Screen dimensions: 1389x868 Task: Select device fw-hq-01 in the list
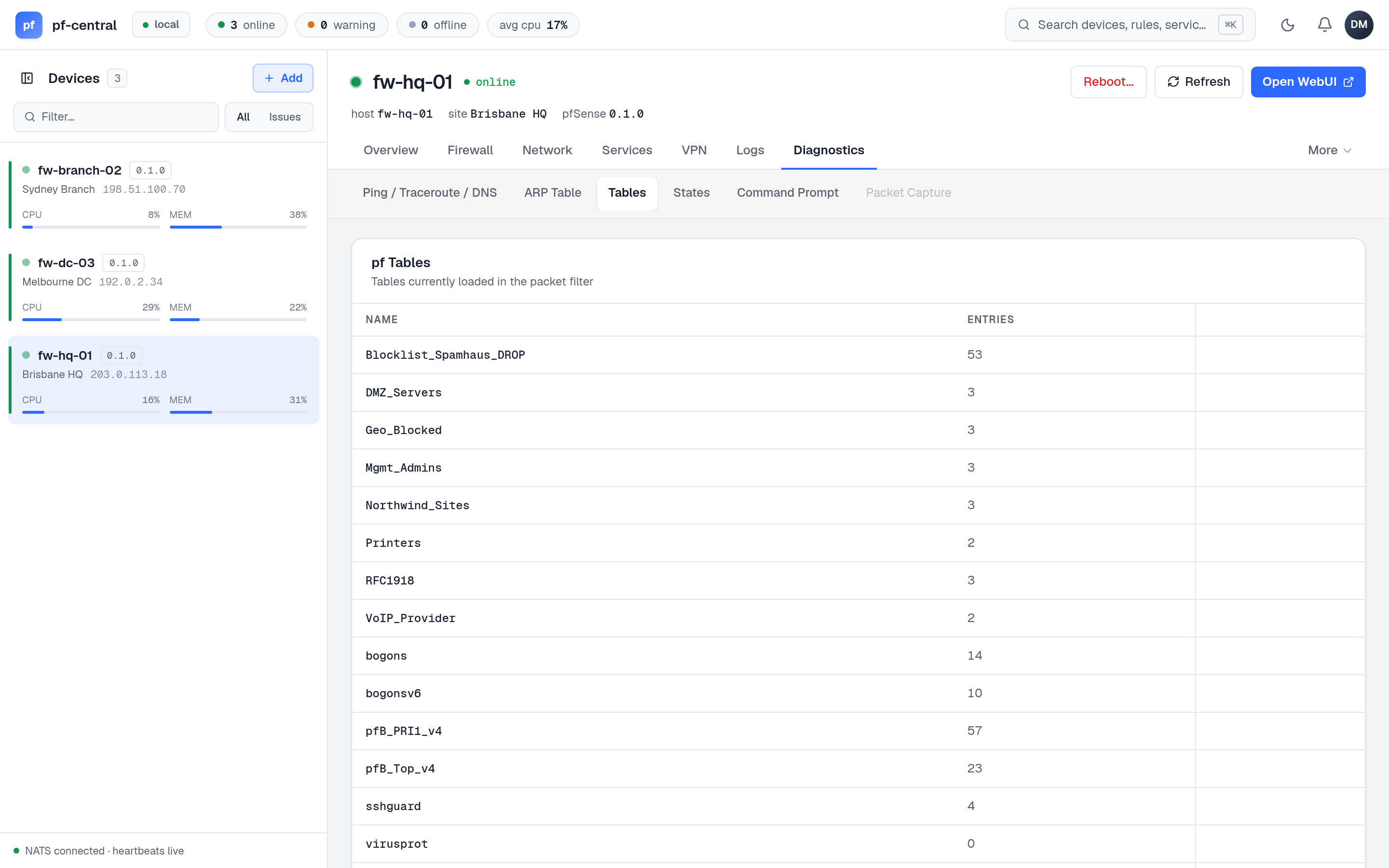[x=163, y=380]
